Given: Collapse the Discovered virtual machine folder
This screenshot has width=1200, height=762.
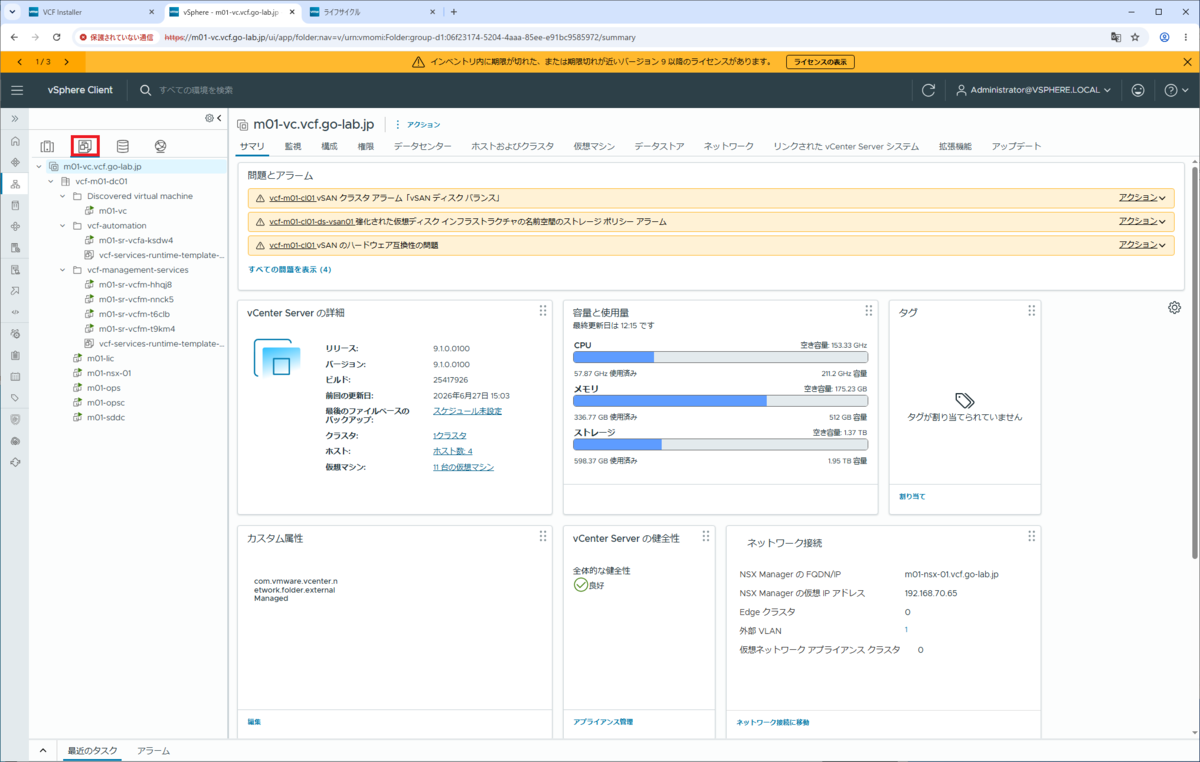Looking at the screenshot, I should (63, 196).
